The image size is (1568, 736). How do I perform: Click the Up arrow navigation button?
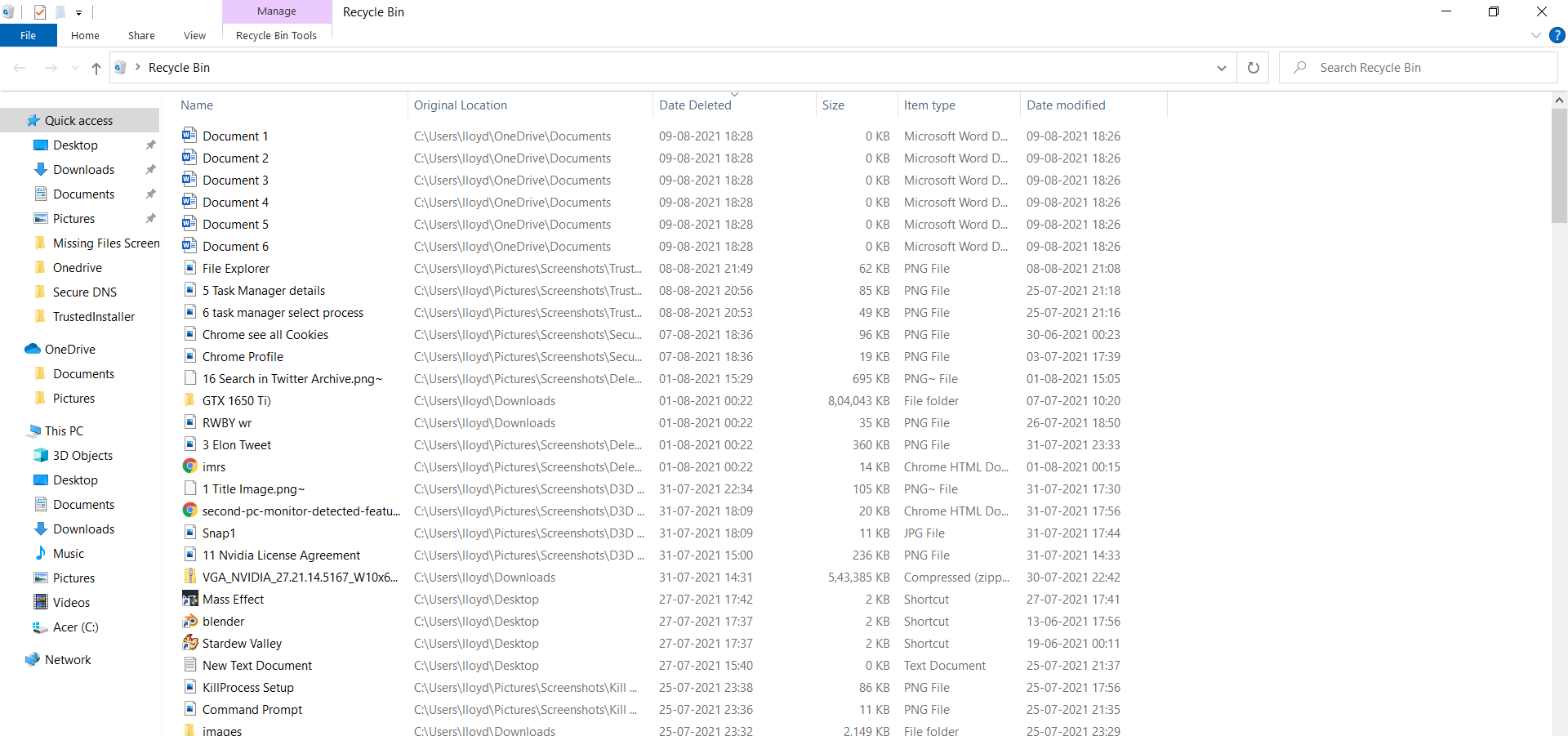coord(96,68)
